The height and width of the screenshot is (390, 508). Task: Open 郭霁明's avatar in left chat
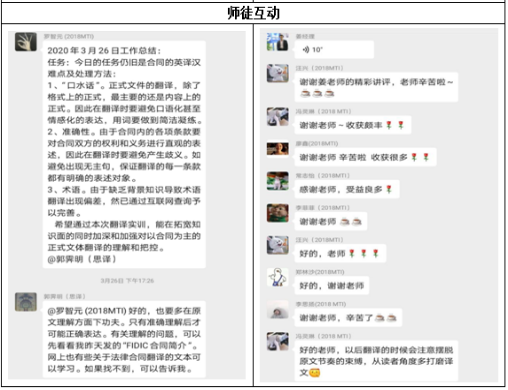click(x=26, y=302)
